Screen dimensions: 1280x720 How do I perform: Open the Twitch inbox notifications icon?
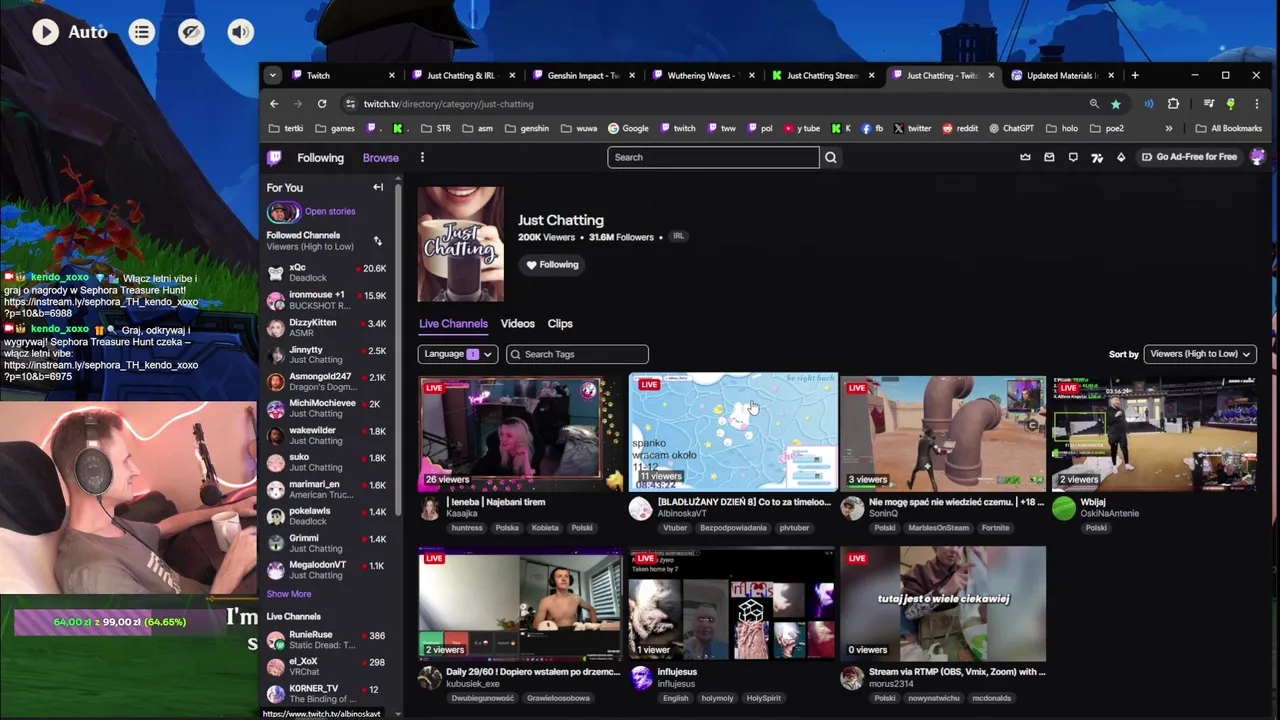(x=1049, y=157)
